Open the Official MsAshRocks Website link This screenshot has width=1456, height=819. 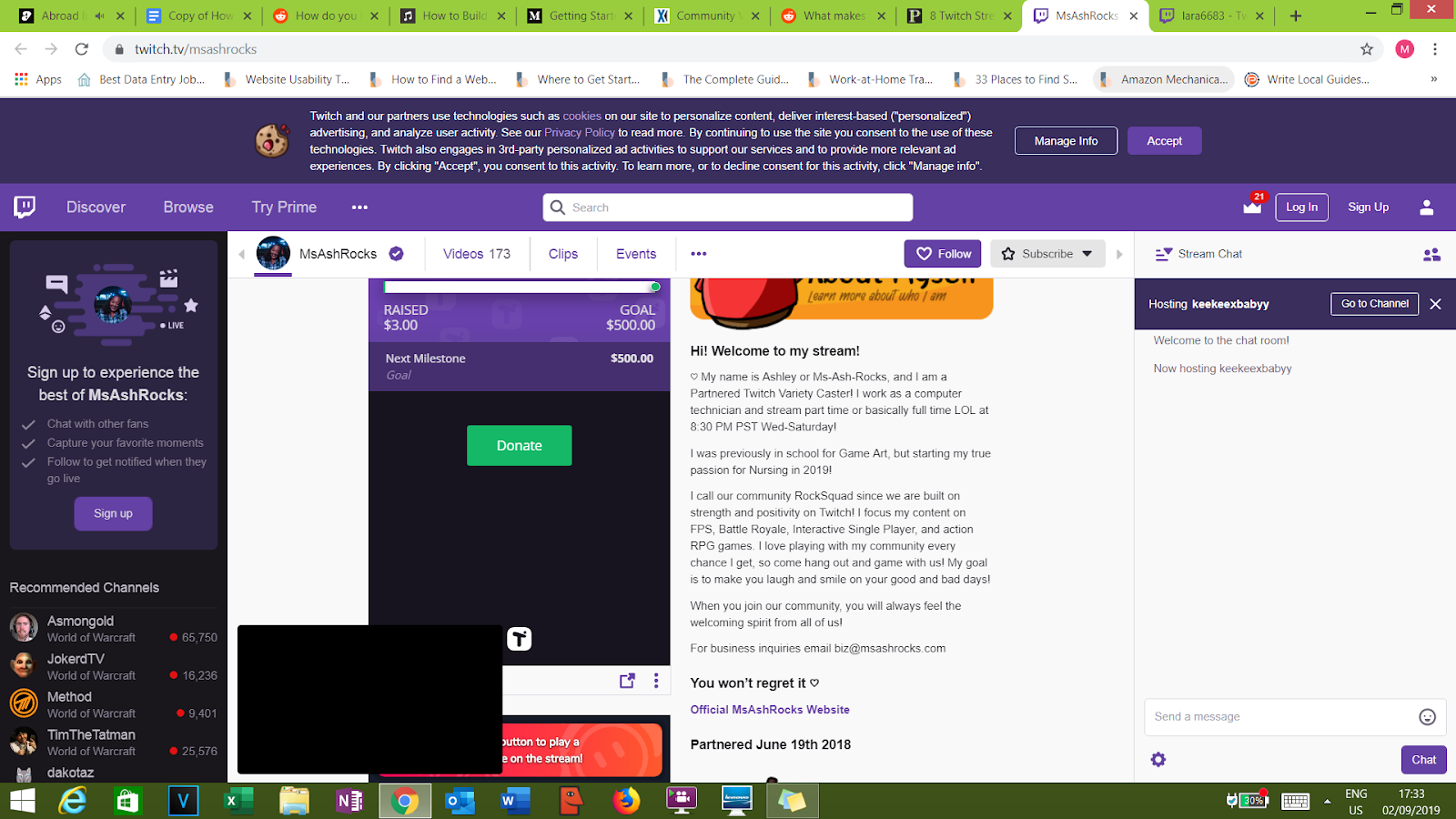(770, 710)
